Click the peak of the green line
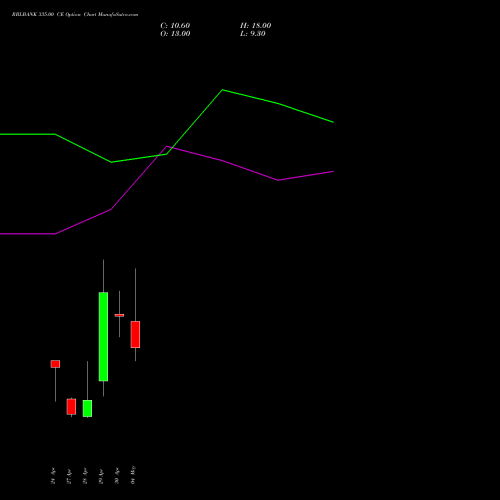Viewport: 500px width, 500px height. pos(223,90)
